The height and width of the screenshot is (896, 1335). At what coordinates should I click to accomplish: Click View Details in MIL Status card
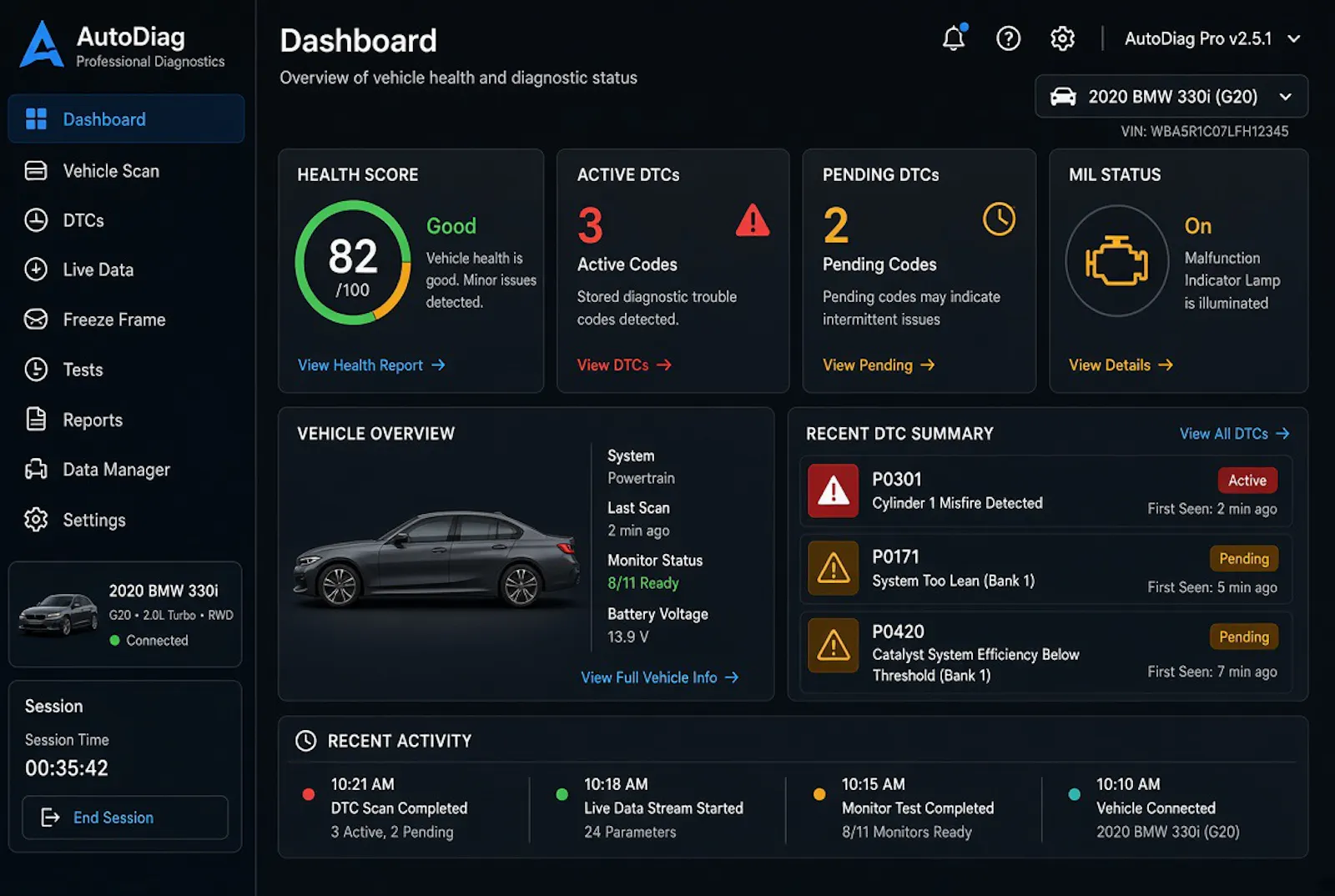click(1121, 365)
